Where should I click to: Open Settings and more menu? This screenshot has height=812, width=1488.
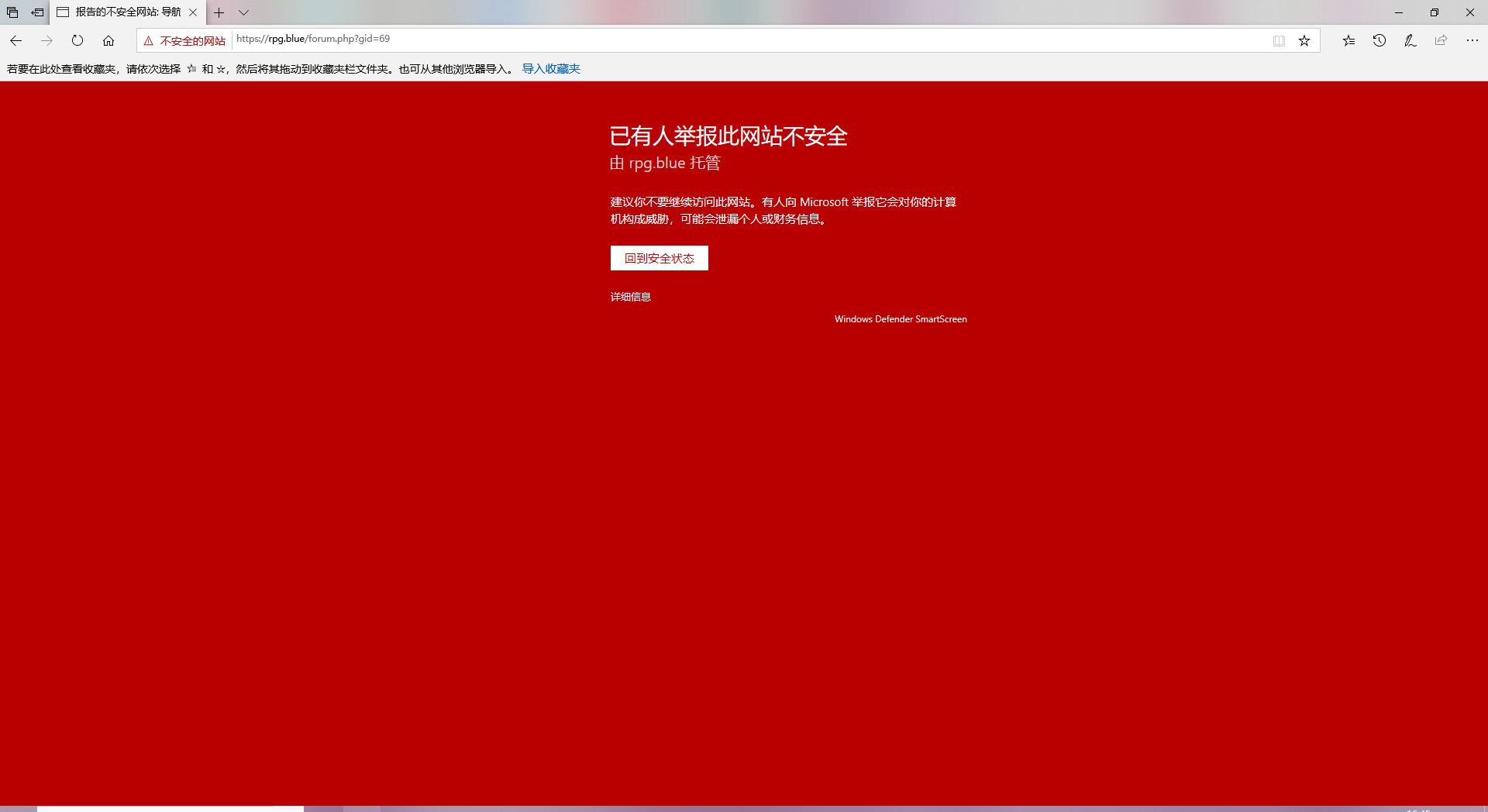[1472, 40]
